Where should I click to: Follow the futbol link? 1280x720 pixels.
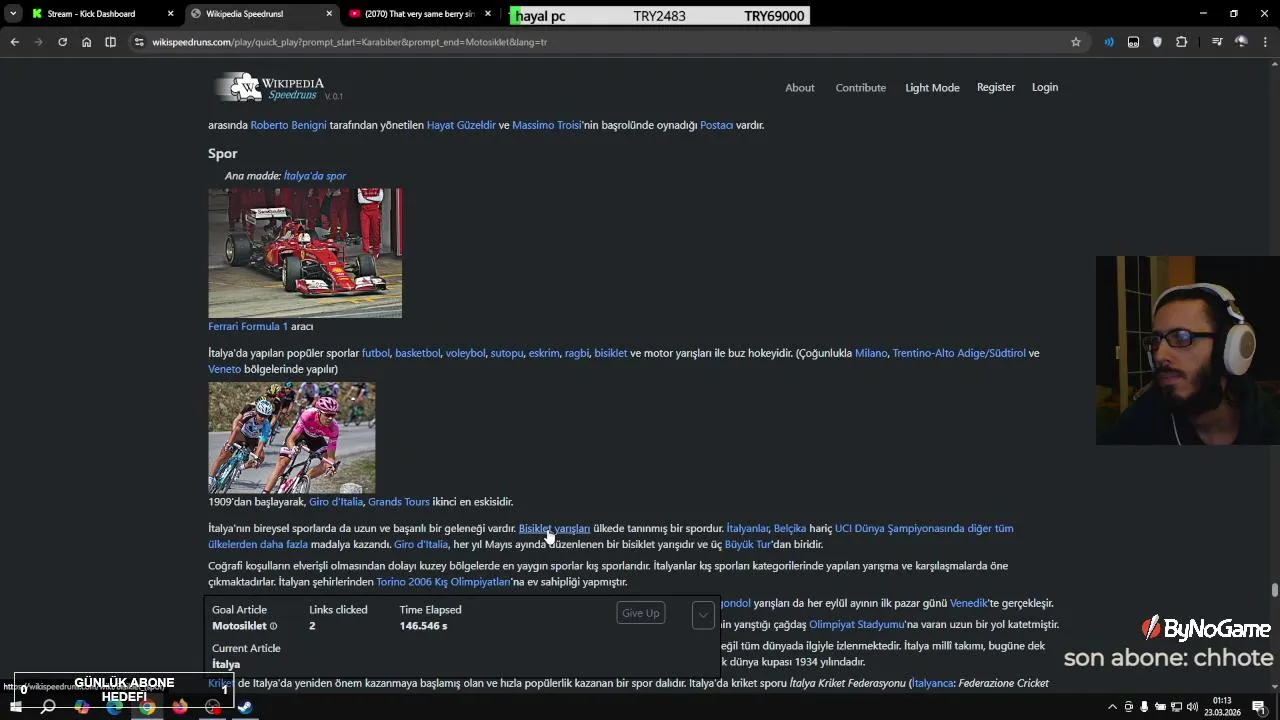(376, 353)
